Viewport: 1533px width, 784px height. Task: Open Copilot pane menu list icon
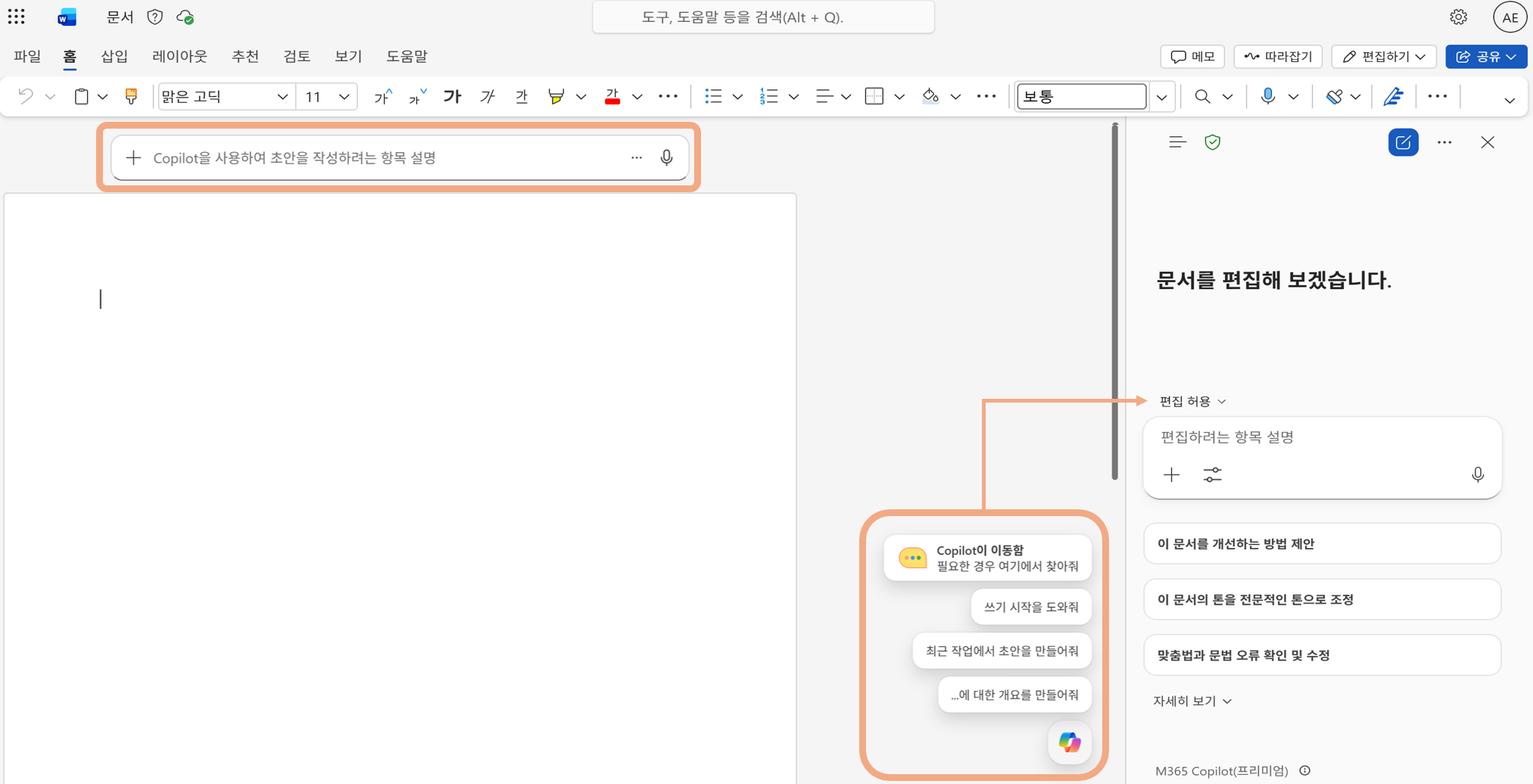(1177, 142)
